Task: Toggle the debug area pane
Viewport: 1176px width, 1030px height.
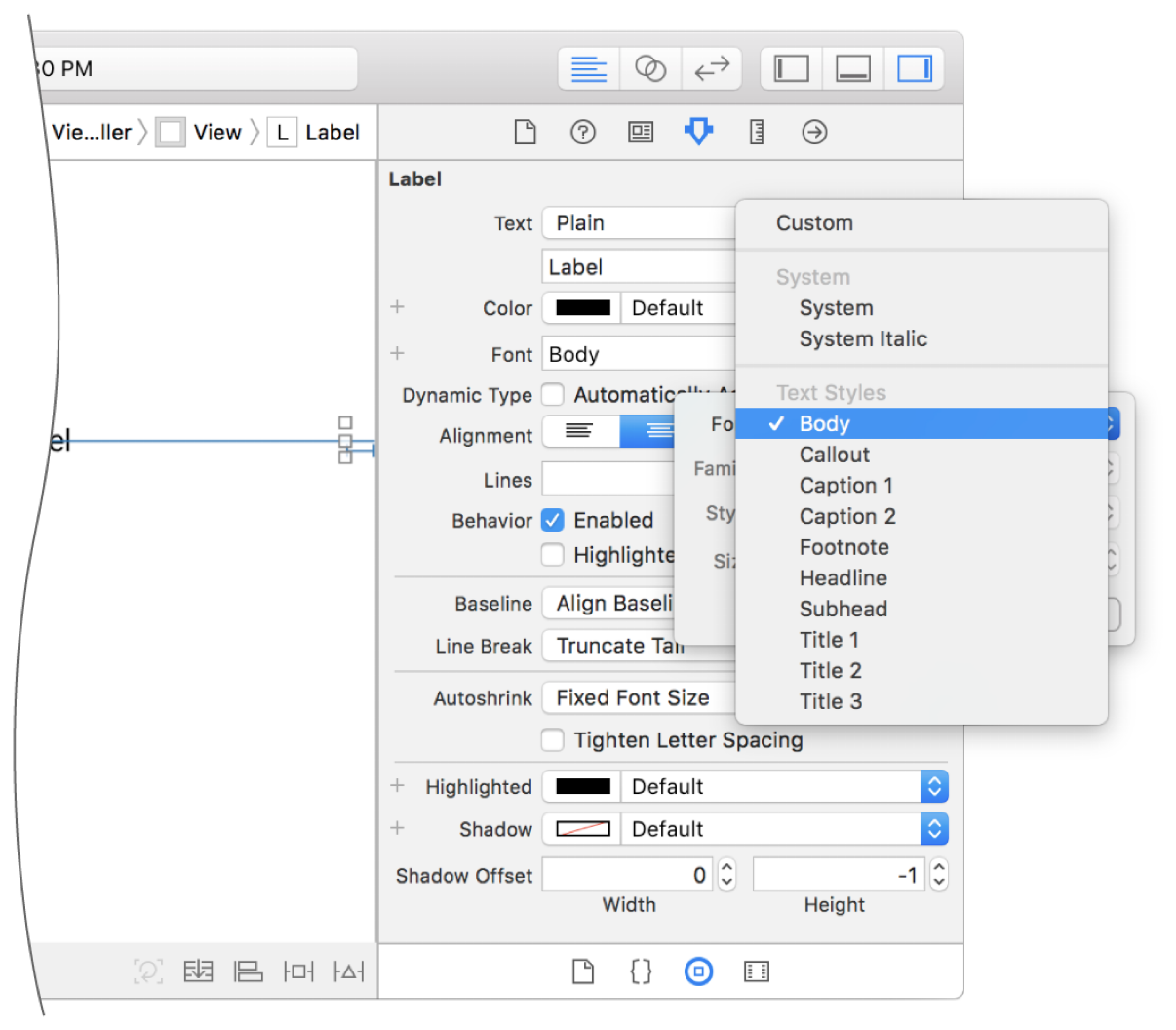Action: [853, 69]
